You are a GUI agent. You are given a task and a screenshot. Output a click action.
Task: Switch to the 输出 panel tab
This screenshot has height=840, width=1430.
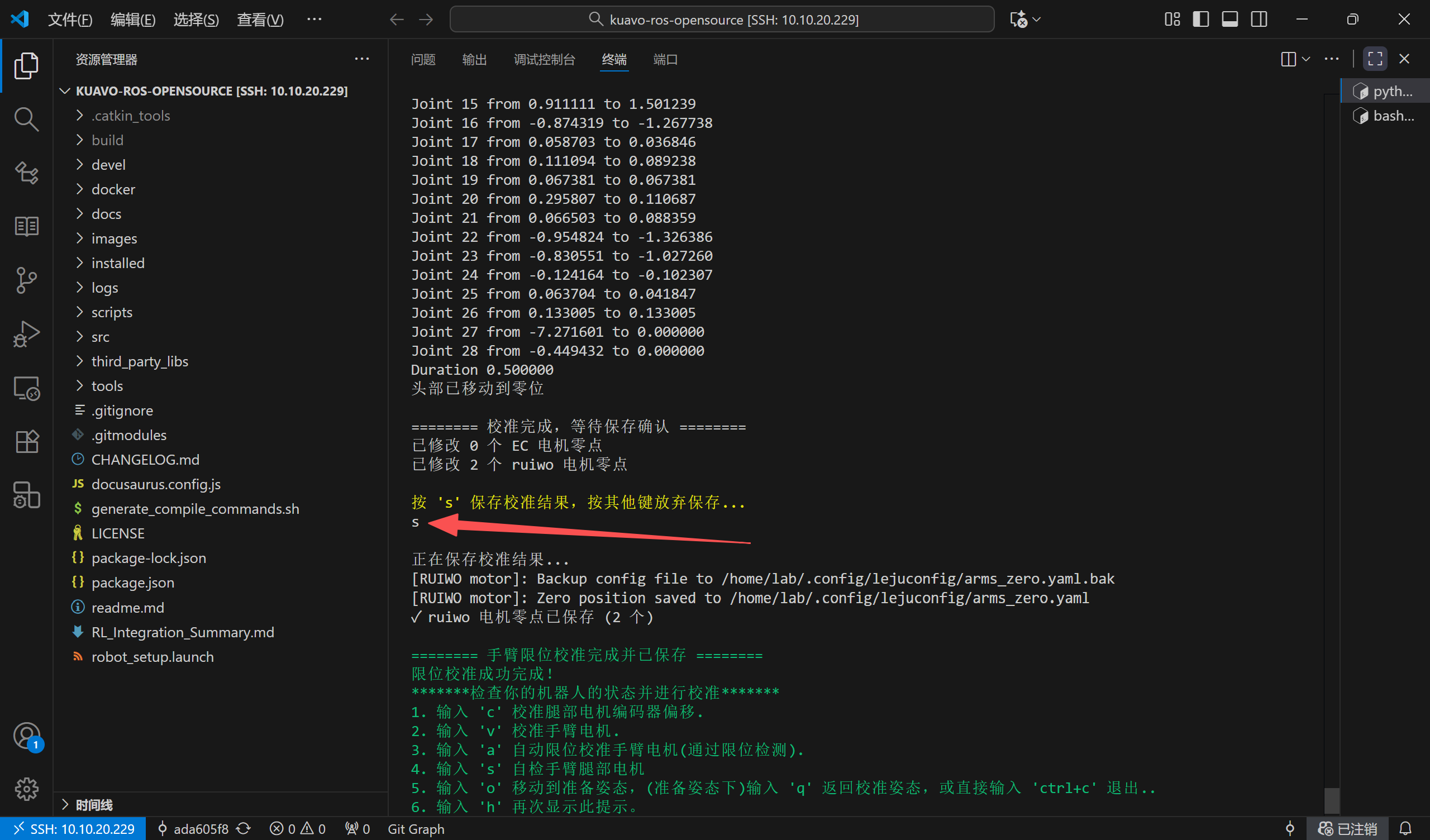coord(474,60)
